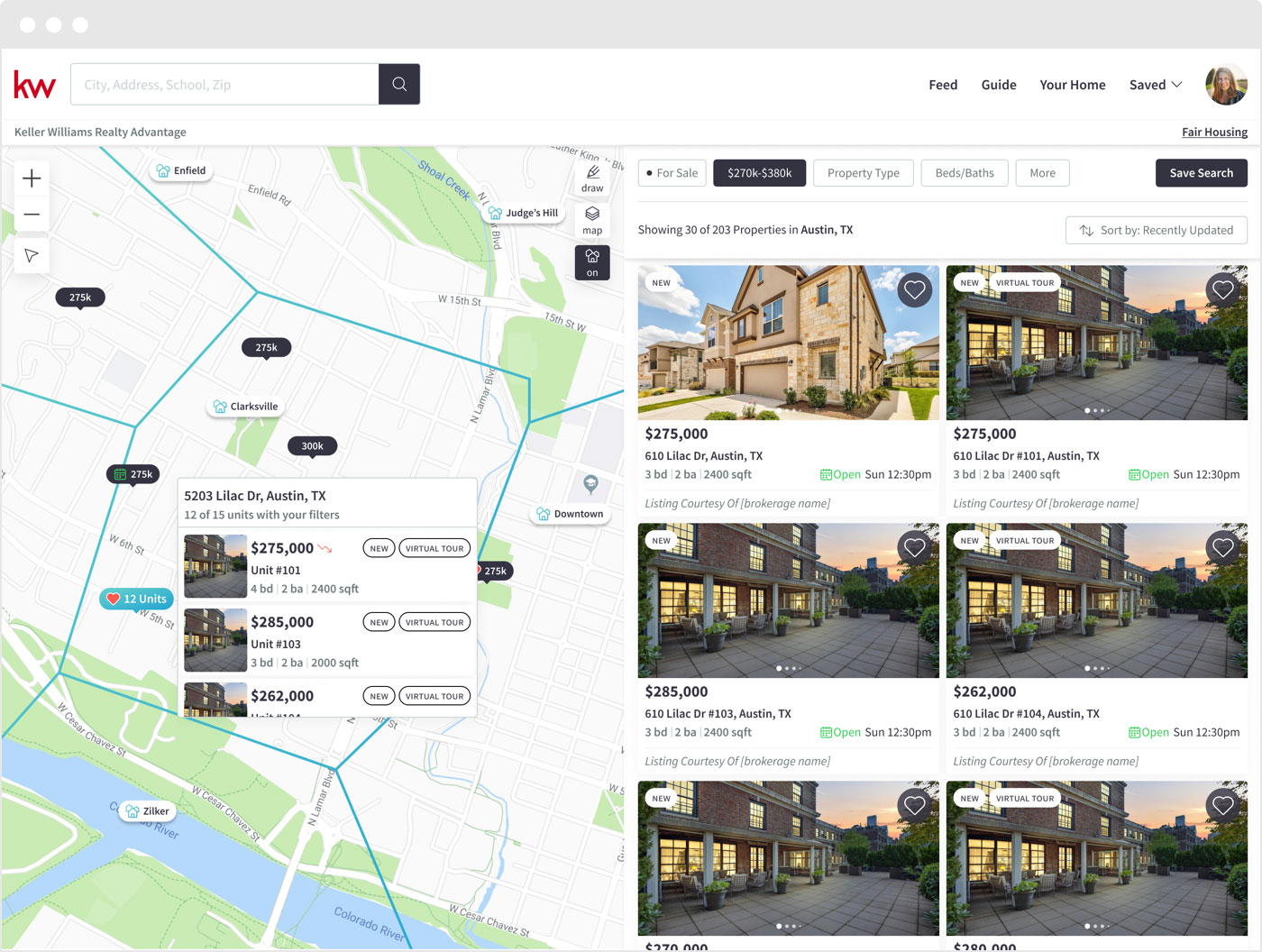1262x952 pixels.
Task: Open Sort by: Recently Updated dropdown
Action: [1157, 230]
